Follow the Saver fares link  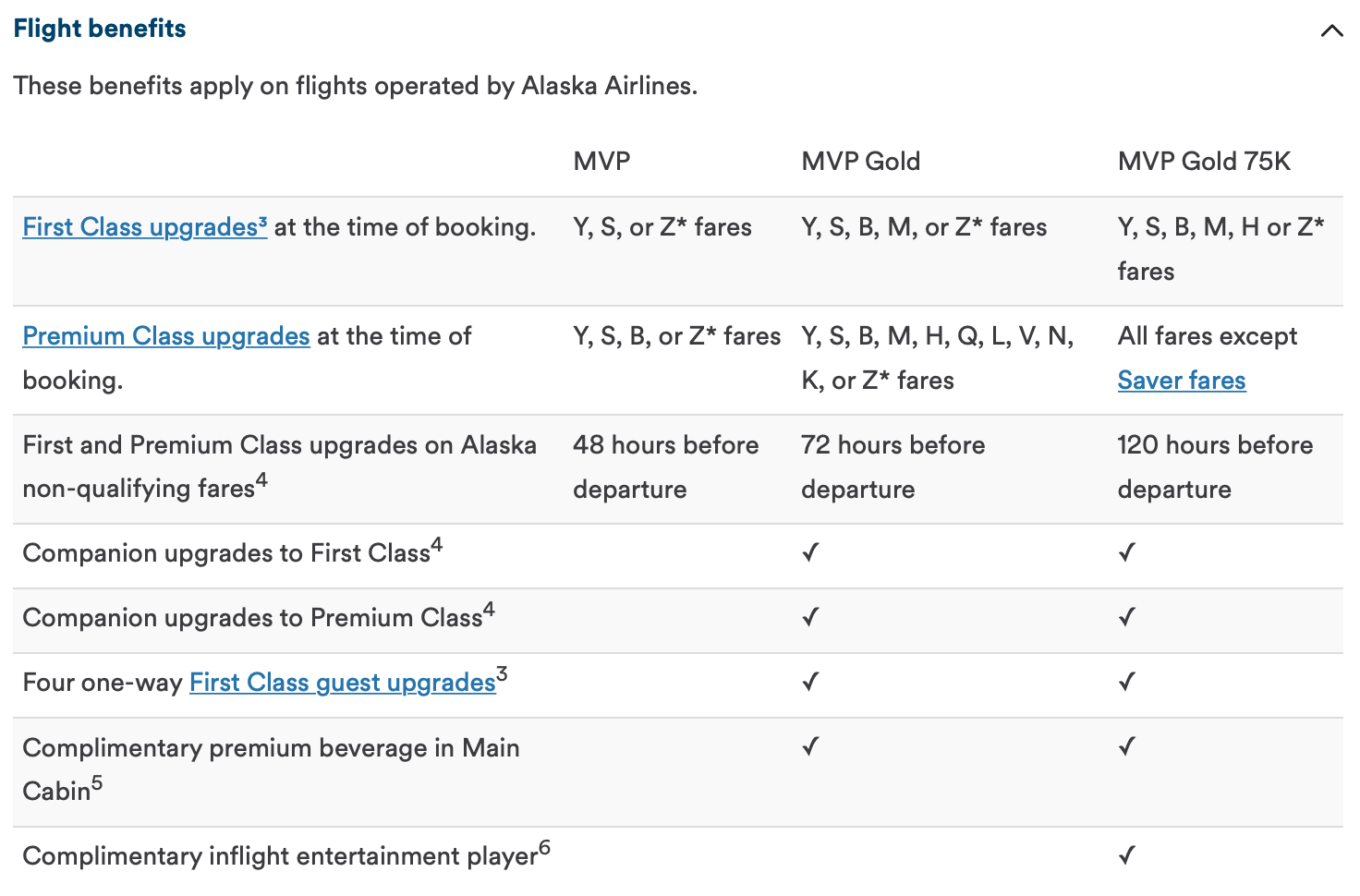(1182, 381)
